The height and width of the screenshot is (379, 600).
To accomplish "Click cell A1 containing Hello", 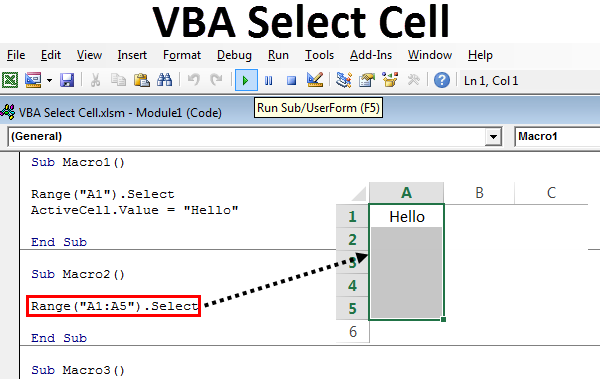I will [x=406, y=217].
